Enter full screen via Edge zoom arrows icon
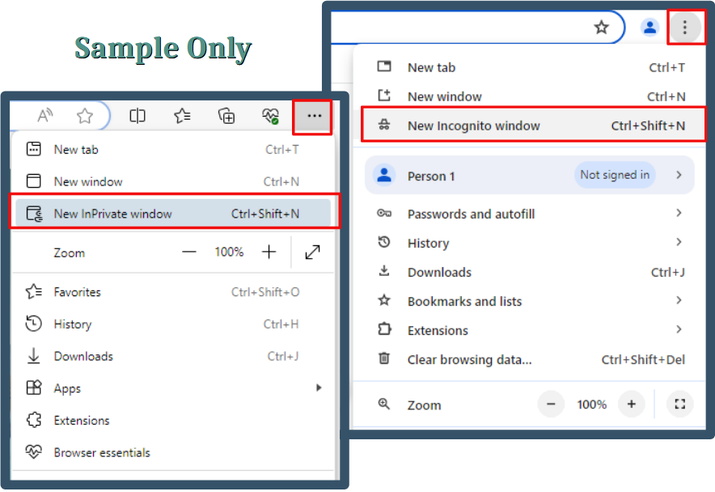 tap(312, 252)
